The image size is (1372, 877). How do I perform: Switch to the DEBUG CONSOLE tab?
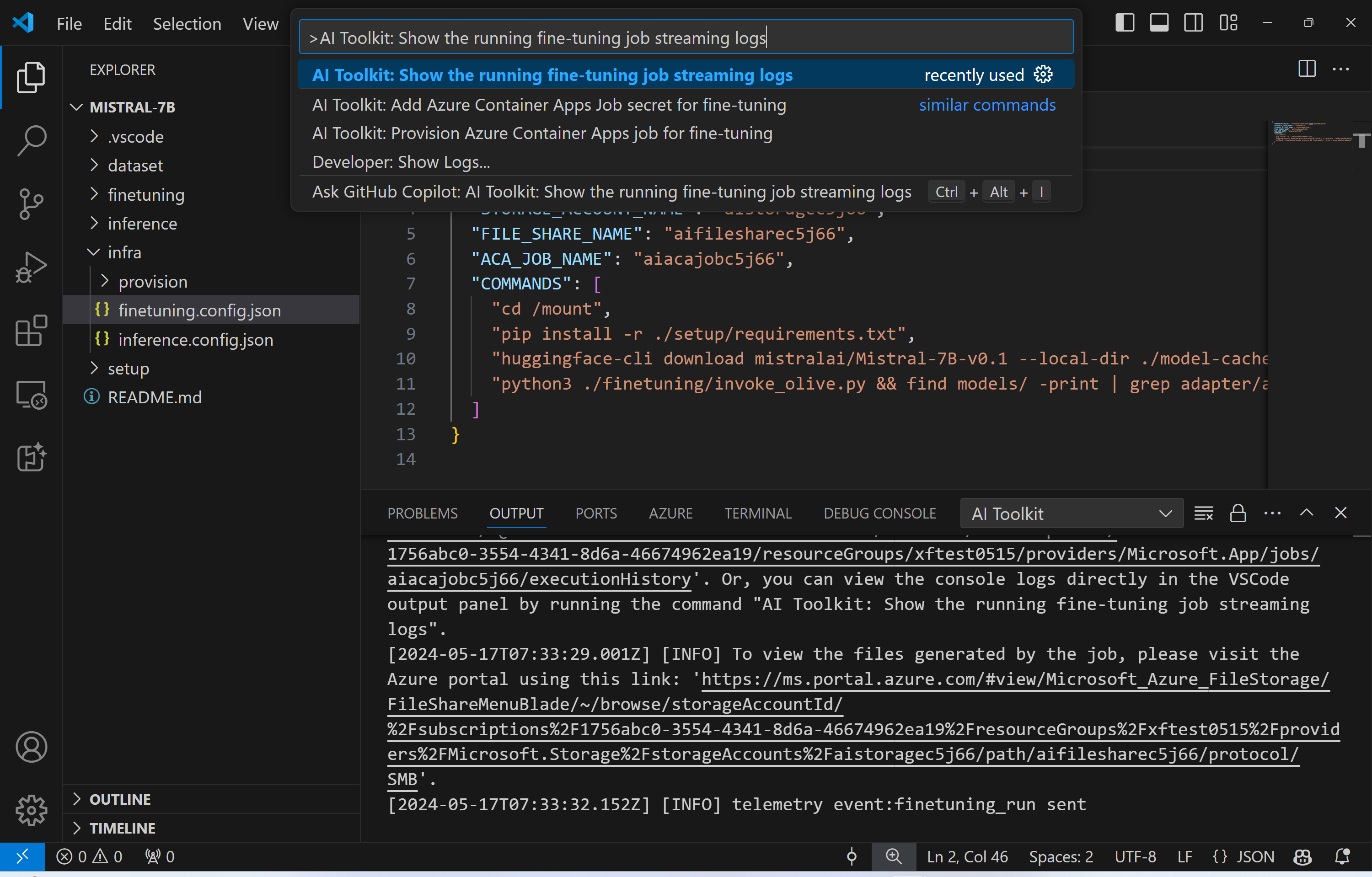(x=880, y=513)
